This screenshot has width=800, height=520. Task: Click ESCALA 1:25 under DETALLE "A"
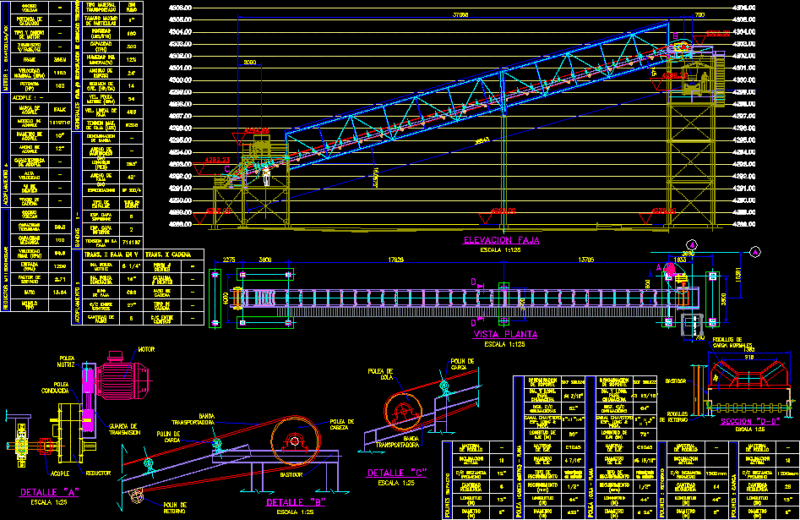[x=48, y=502]
